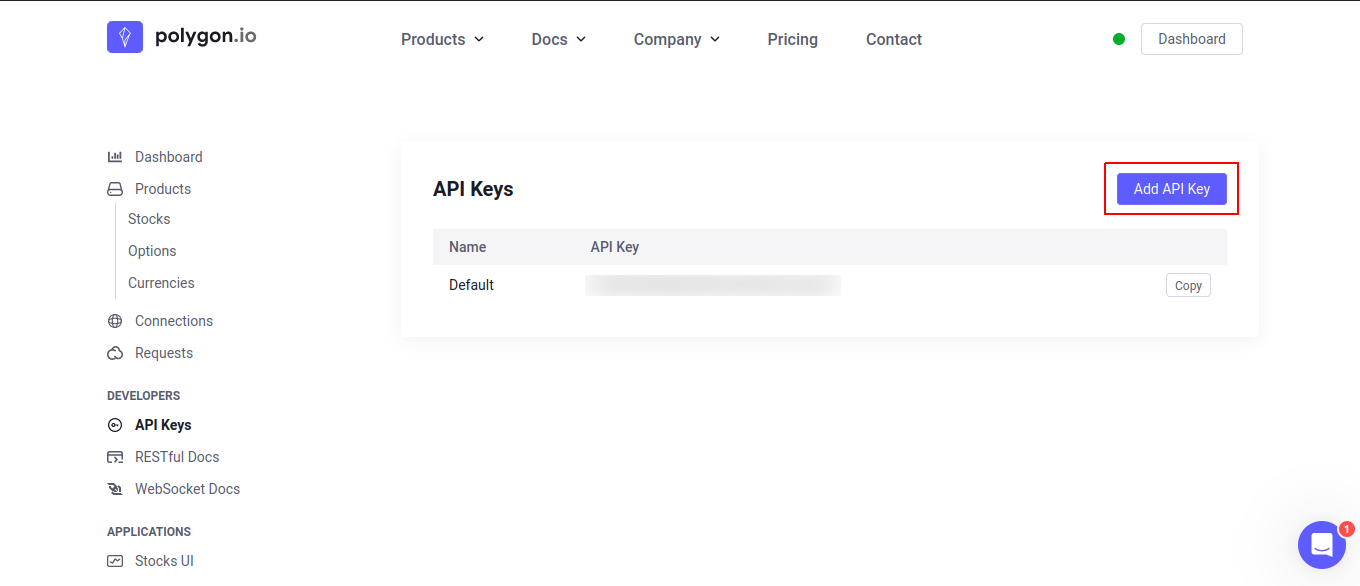This screenshot has height=586, width=1360.
Task: Open the Intercom chat bubble
Action: [x=1322, y=545]
